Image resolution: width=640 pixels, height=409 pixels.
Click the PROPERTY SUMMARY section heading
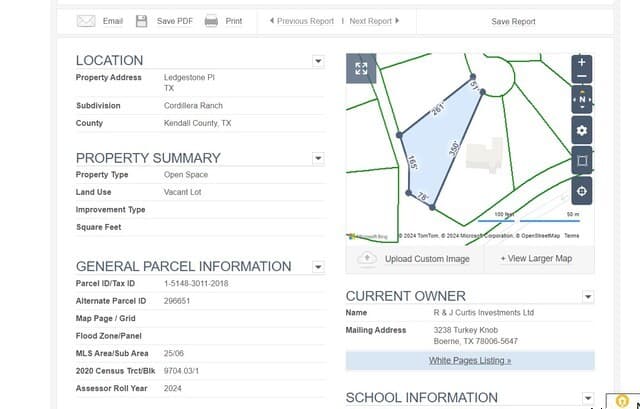pyautogui.click(x=148, y=158)
